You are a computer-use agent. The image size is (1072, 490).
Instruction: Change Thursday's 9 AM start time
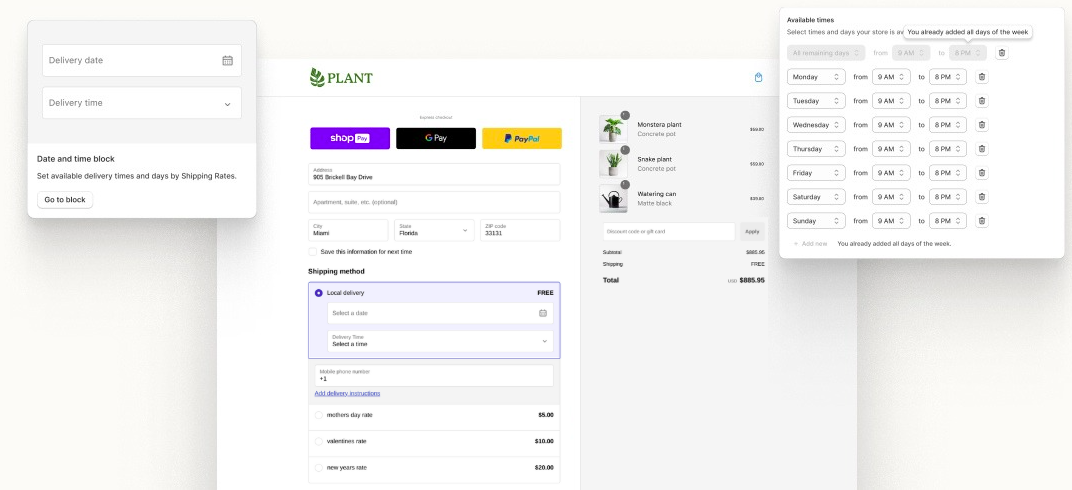tap(890, 149)
